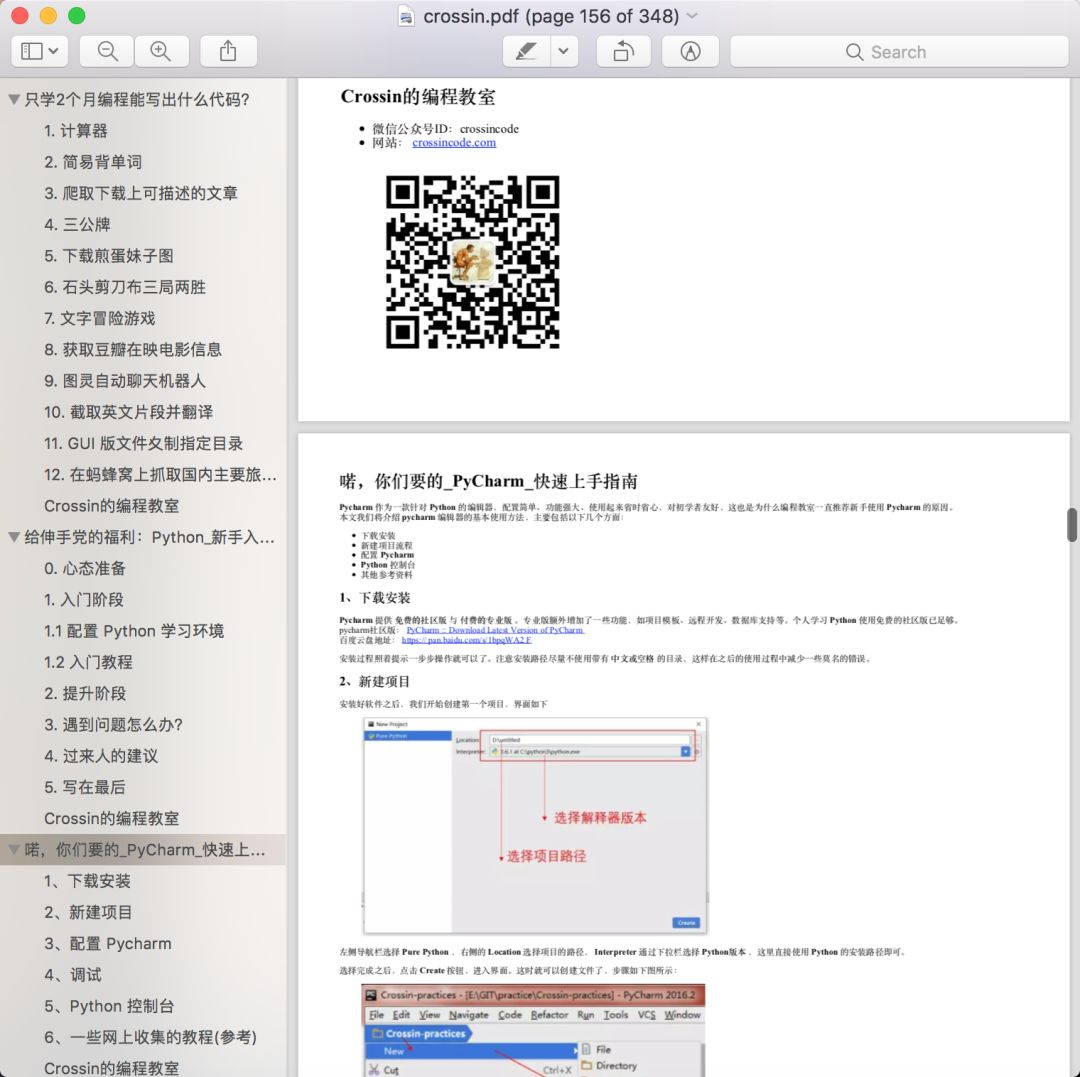This screenshot has width=1080, height=1077.
Task: Select 2、新建项目 in outline
Action: click(88, 912)
